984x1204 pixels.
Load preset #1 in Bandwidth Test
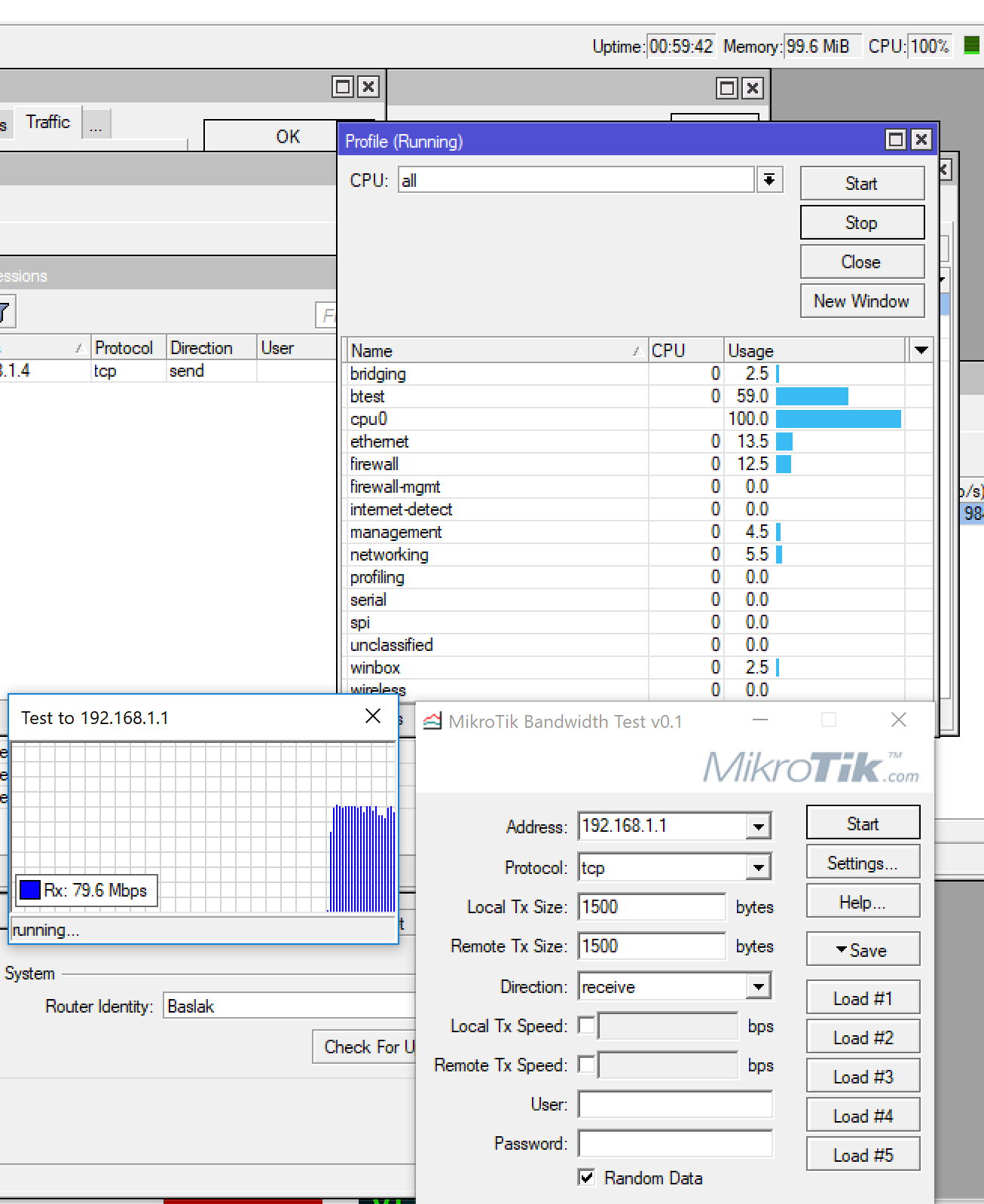point(863,998)
